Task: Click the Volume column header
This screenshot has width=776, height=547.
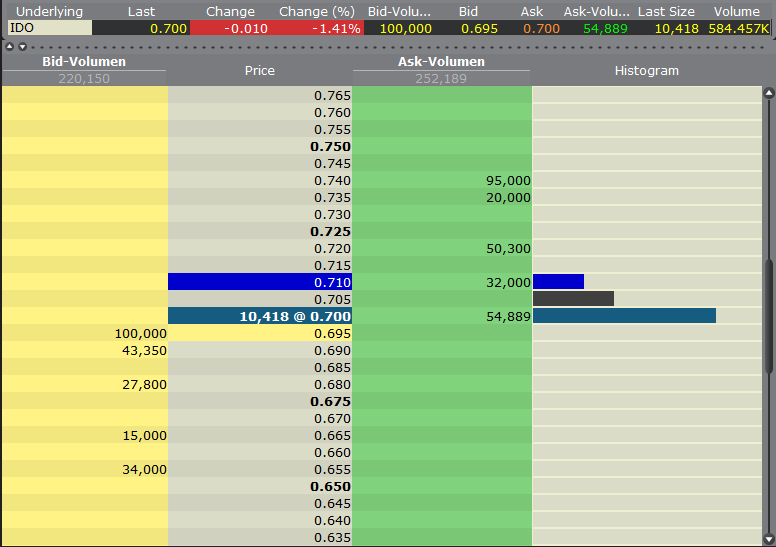Action: pyautogui.click(x=736, y=11)
